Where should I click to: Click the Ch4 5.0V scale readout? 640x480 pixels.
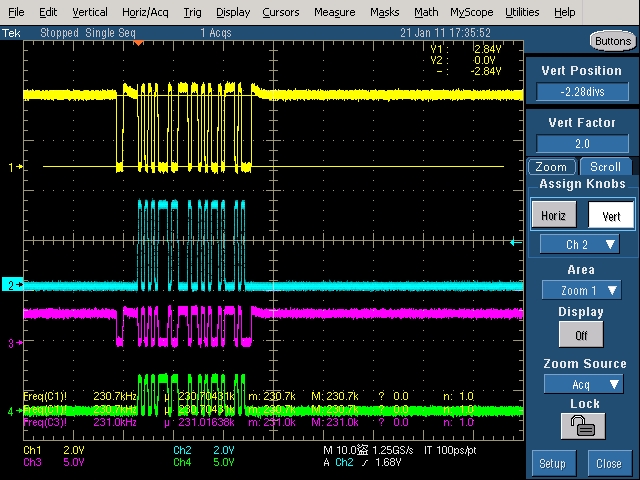tap(204, 462)
